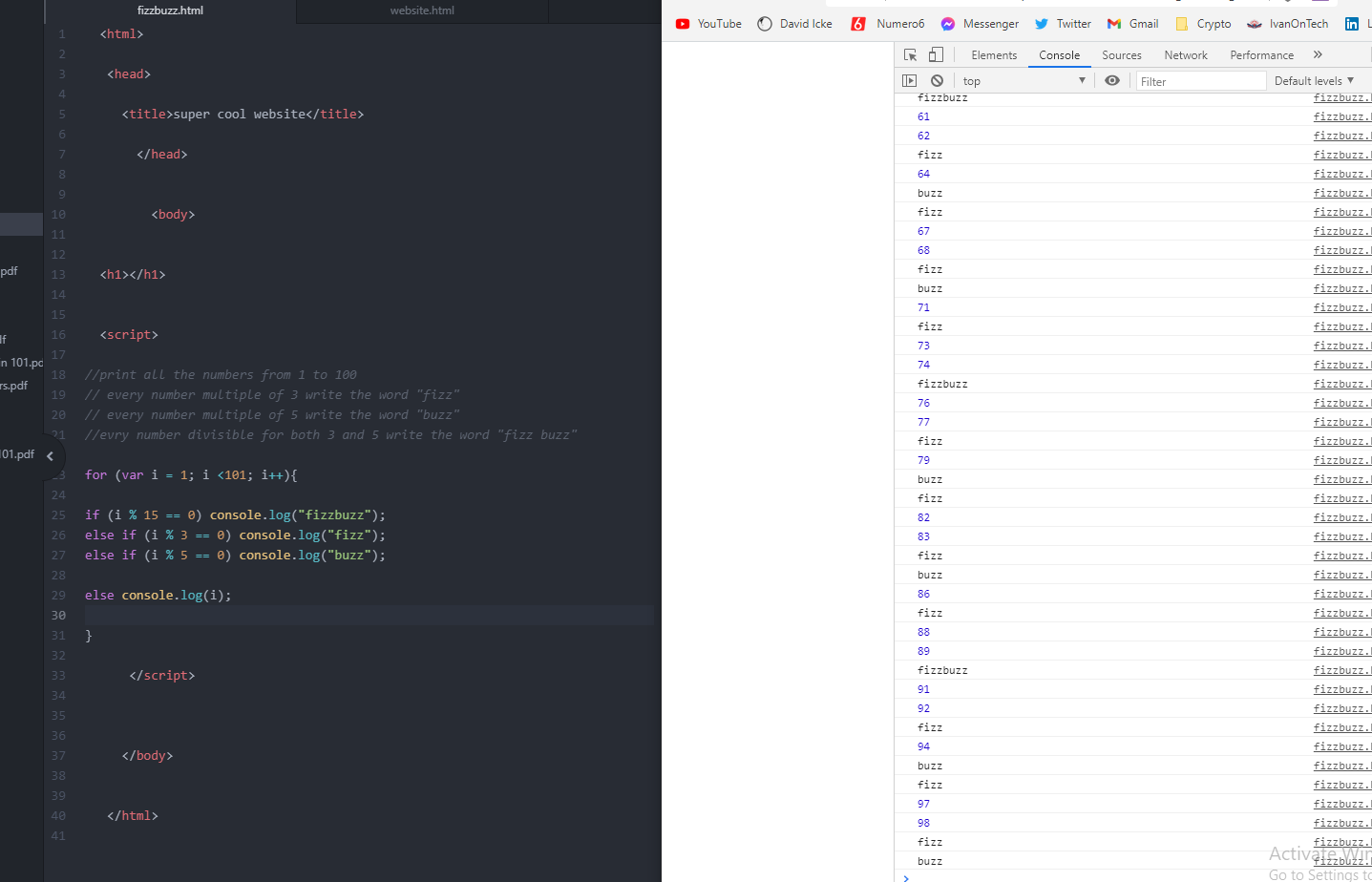Click the comment about numbers 1 to 100
The image size is (1372, 882).
coord(221,375)
